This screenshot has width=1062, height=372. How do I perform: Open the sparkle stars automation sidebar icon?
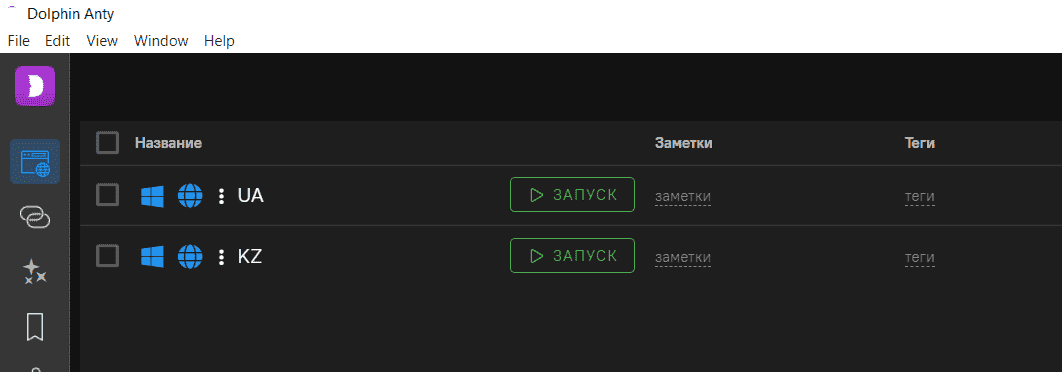[35, 271]
